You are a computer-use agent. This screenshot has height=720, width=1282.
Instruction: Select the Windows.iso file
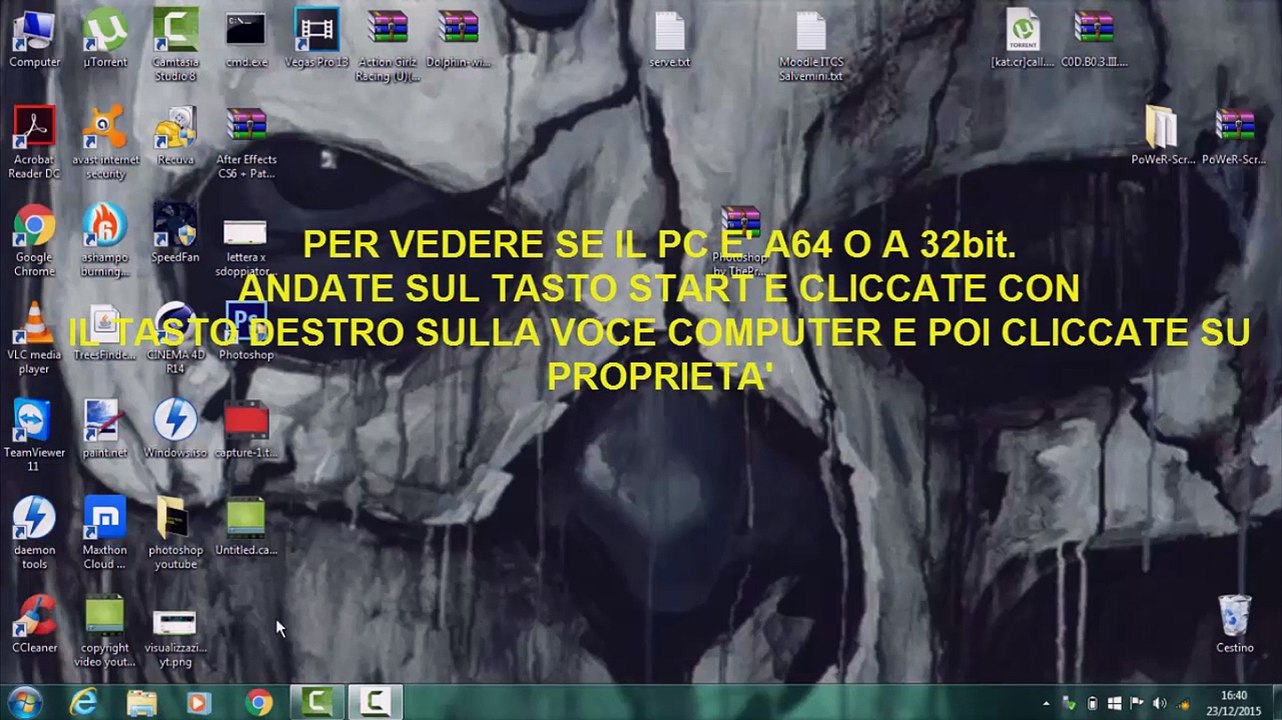click(x=175, y=428)
